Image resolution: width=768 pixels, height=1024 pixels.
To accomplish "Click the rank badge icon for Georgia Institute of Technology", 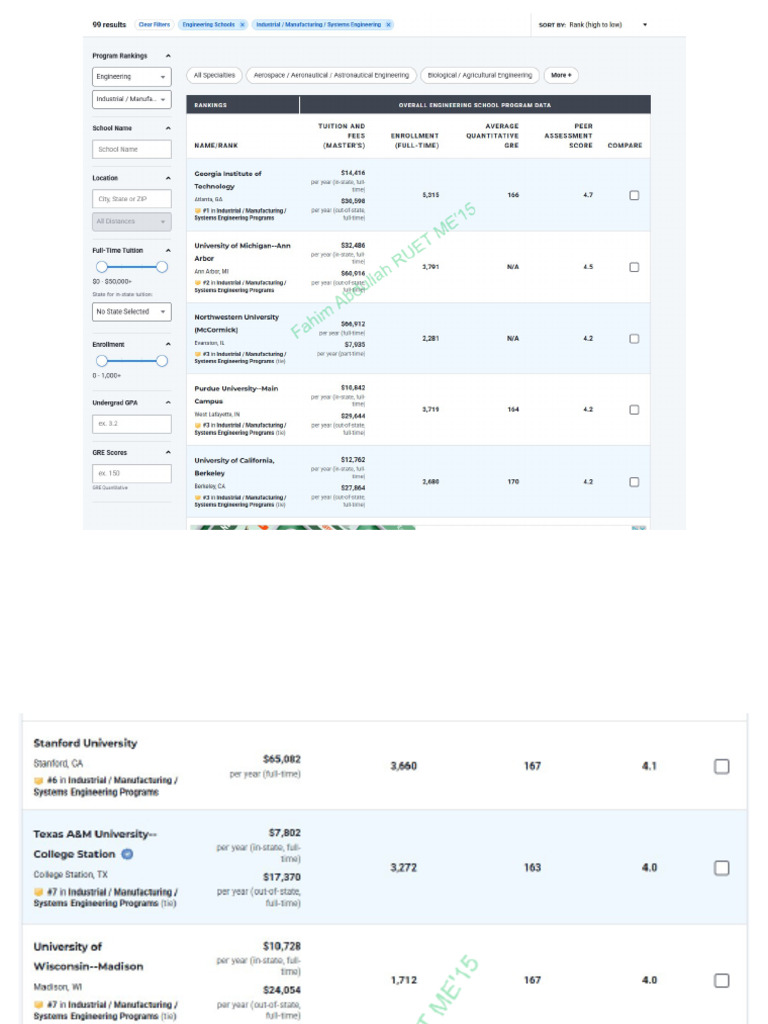I will tap(197, 211).
